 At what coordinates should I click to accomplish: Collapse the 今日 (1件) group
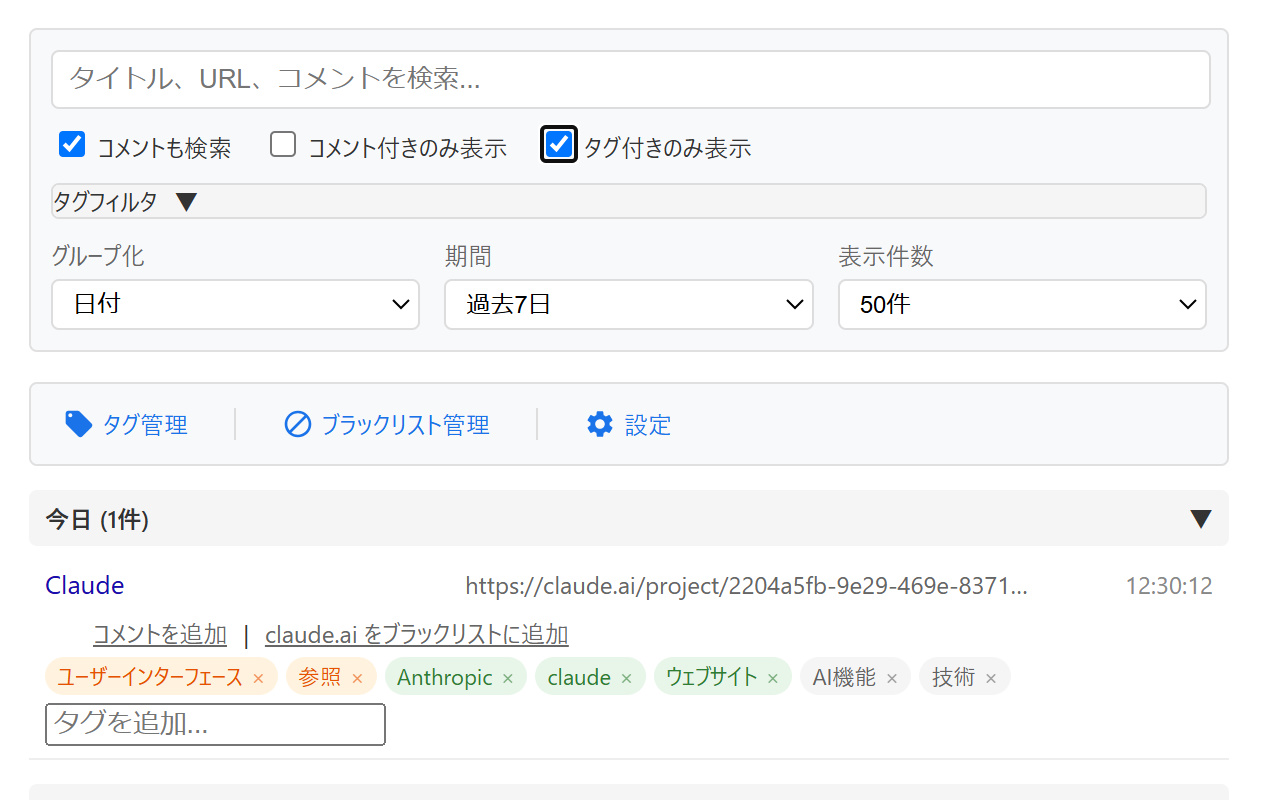point(1200,519)
